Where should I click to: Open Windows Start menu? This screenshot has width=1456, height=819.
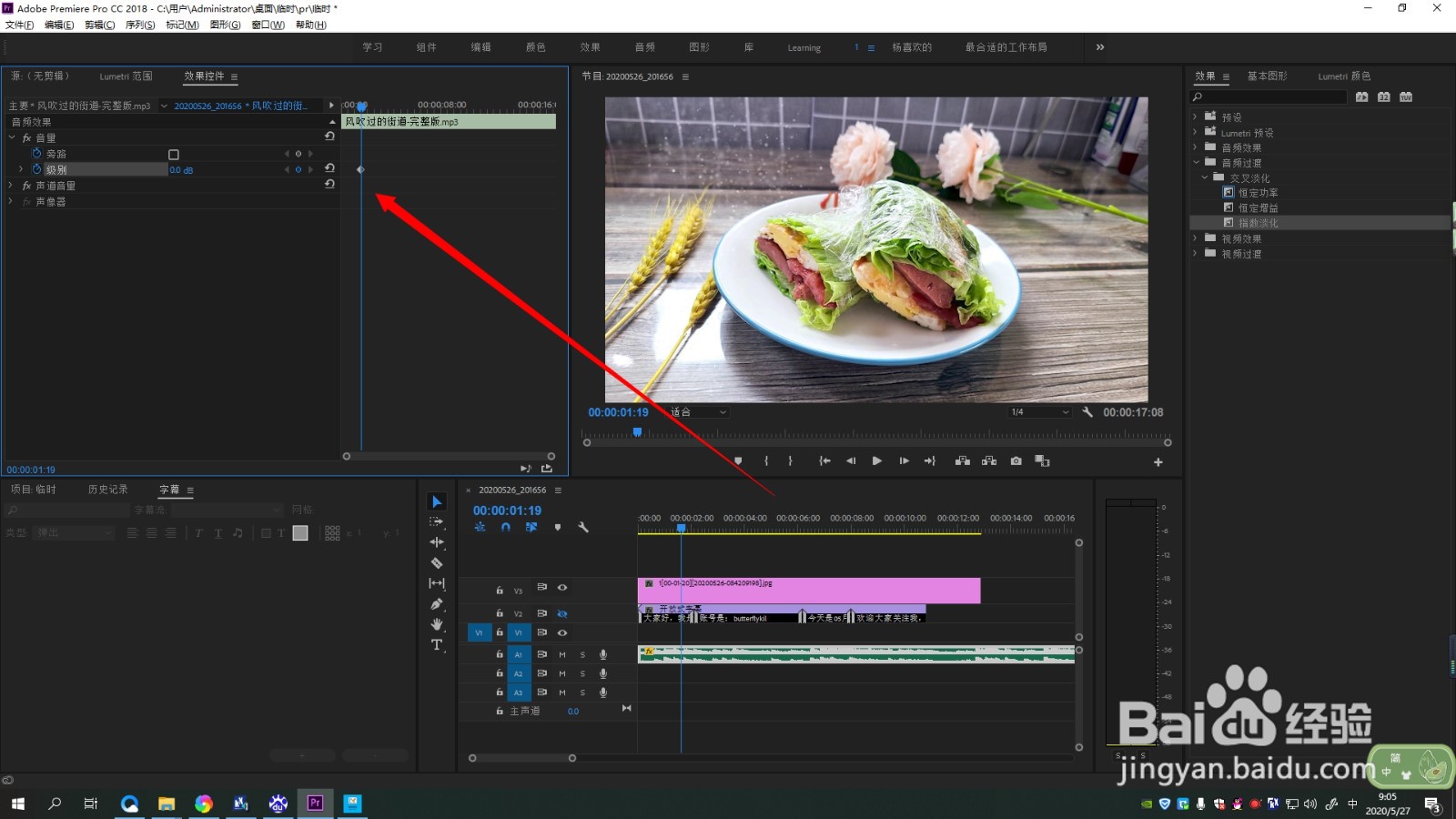coord(17,804)
